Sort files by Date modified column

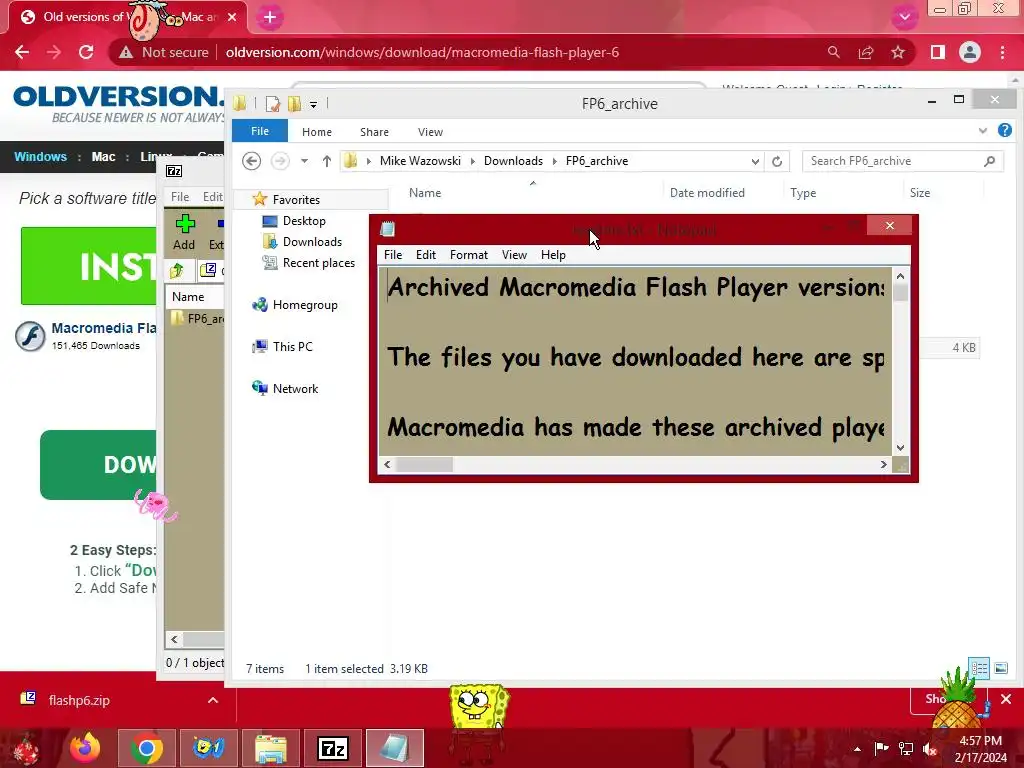click(x=707, y=193)
